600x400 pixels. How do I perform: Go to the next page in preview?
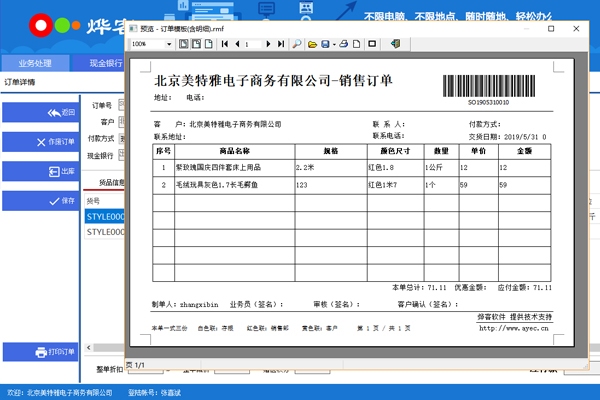[x=268, y=44]
